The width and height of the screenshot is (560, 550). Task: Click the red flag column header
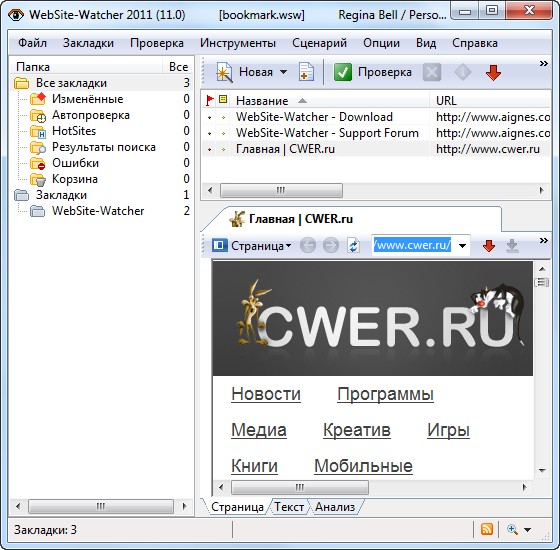tap(210, 100)
